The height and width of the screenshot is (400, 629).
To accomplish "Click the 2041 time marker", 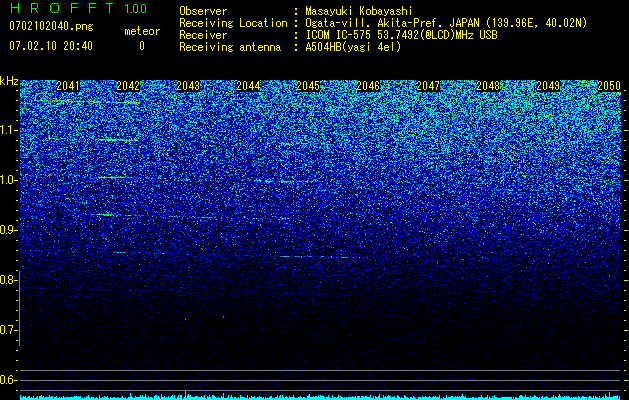I will click(68, 86).
